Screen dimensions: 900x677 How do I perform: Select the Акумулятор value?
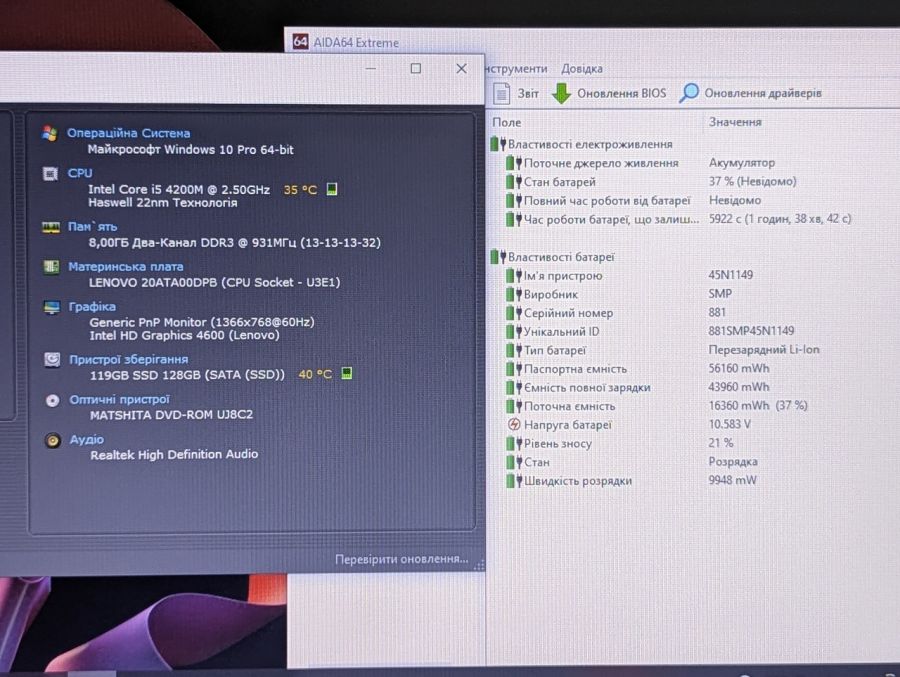point(742,163)
